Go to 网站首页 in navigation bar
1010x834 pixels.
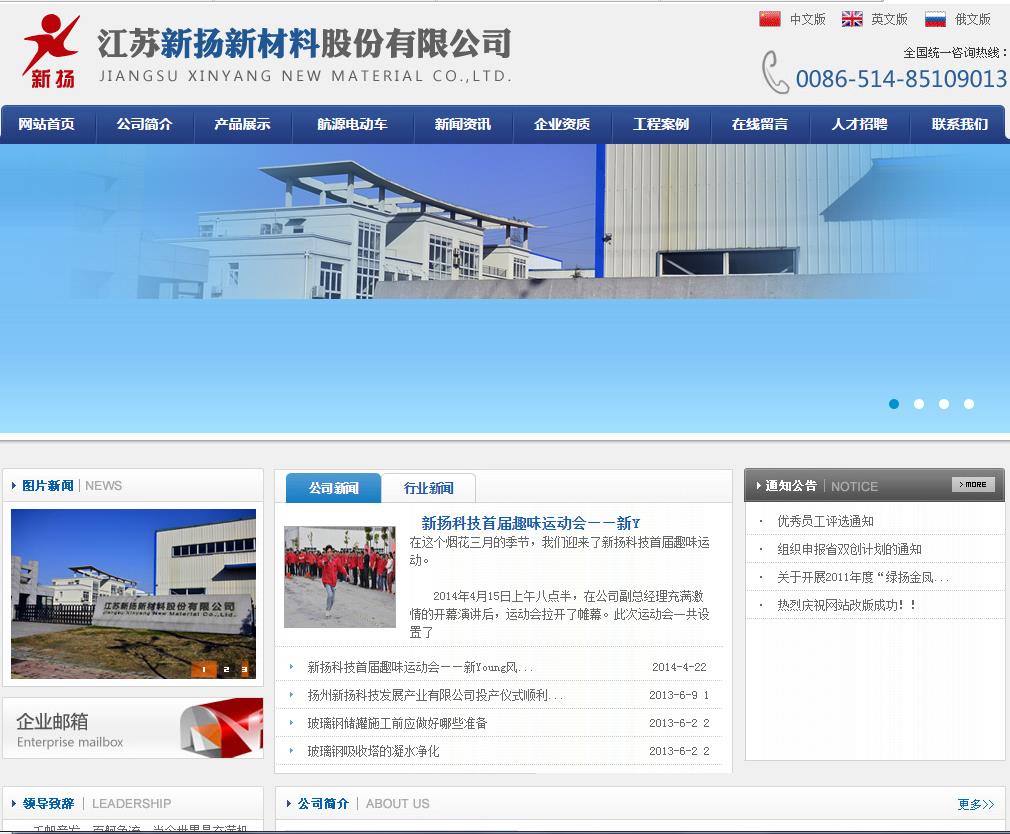click(x=46, y=124)
